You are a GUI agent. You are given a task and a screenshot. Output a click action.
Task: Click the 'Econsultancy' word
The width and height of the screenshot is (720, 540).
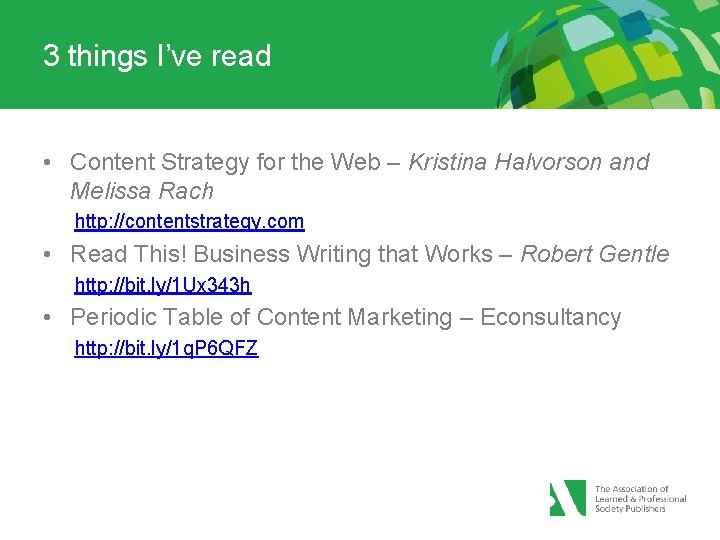click(x=551, y=317)
